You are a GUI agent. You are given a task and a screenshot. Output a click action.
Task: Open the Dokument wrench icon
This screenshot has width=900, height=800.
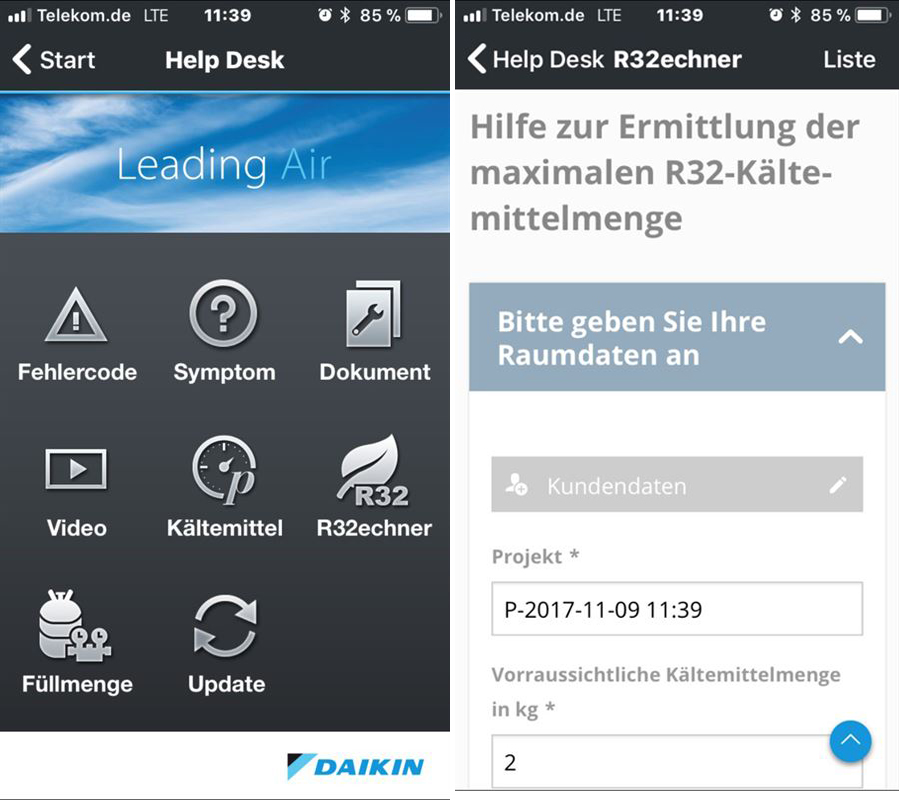point(373,314)
